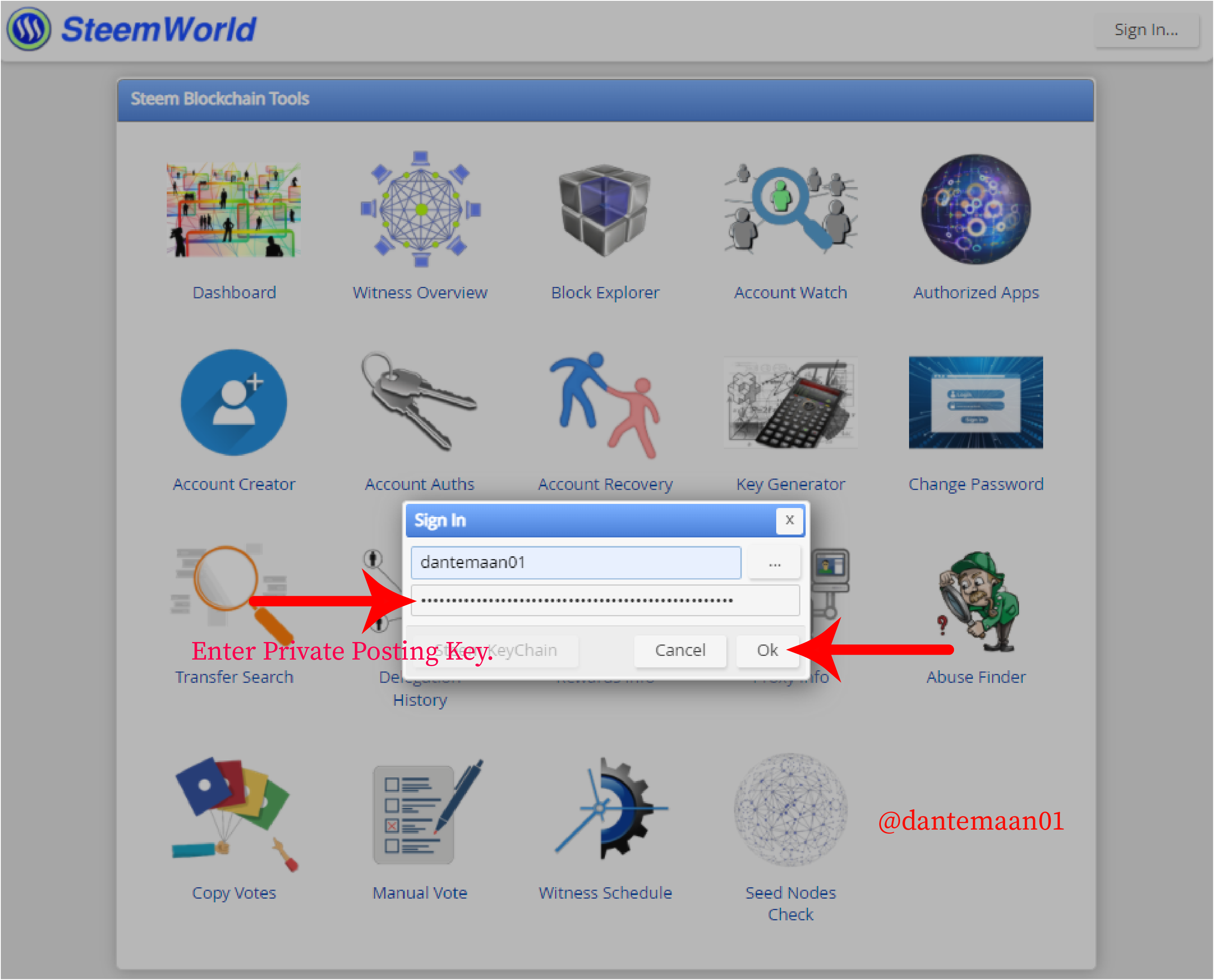Open the Authorized Apps globe icon
This screenshot has width=1214, height=980.
coord(976,209)
